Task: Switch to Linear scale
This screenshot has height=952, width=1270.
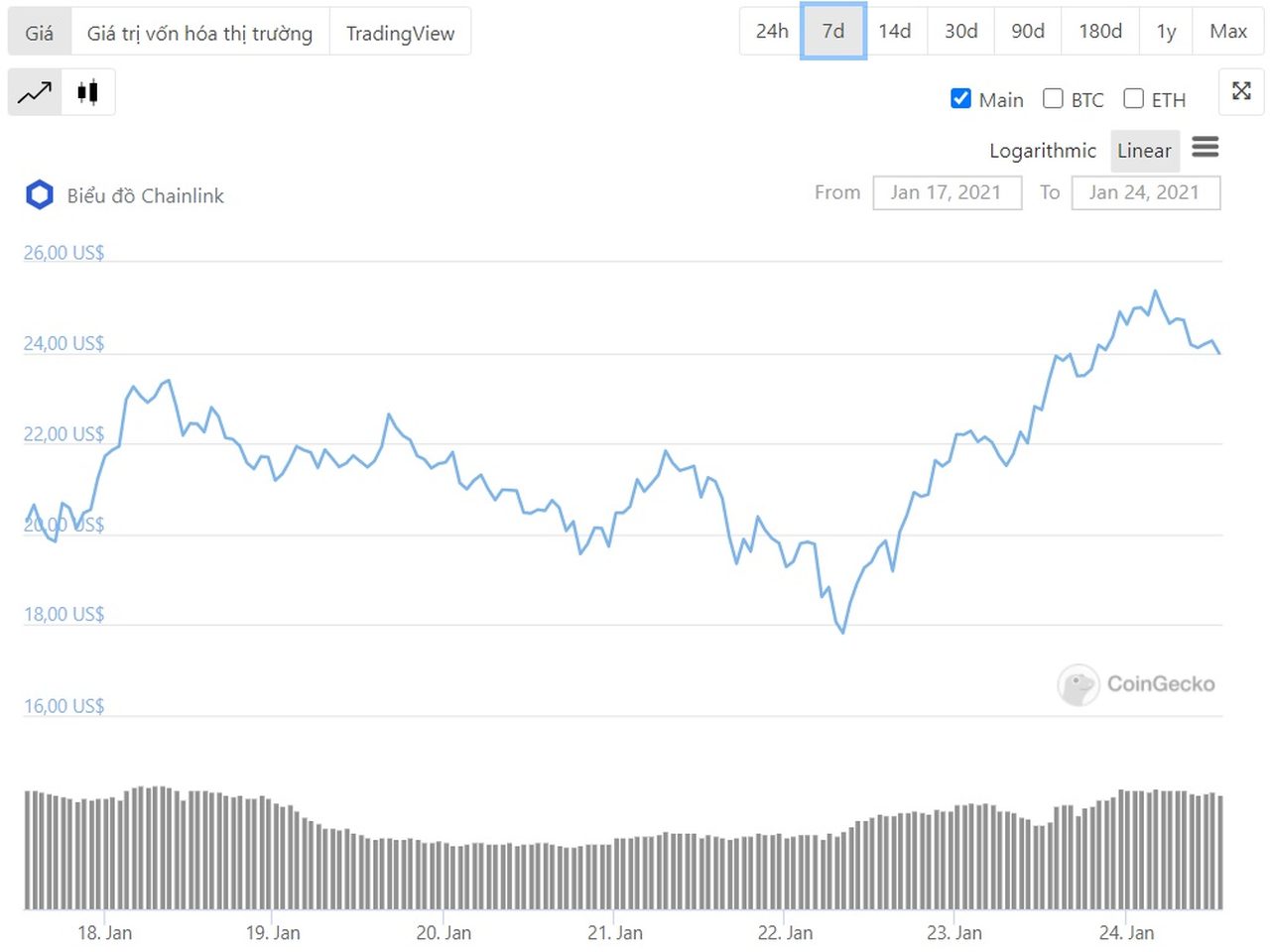Action: pos(1145,151)
